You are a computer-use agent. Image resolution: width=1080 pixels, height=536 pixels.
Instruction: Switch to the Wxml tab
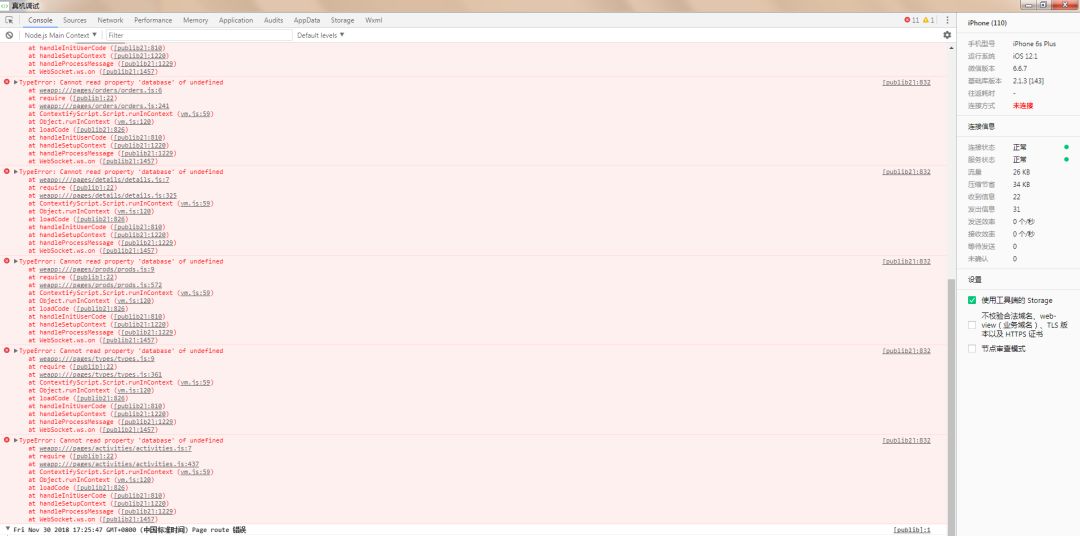click(374, 21)
